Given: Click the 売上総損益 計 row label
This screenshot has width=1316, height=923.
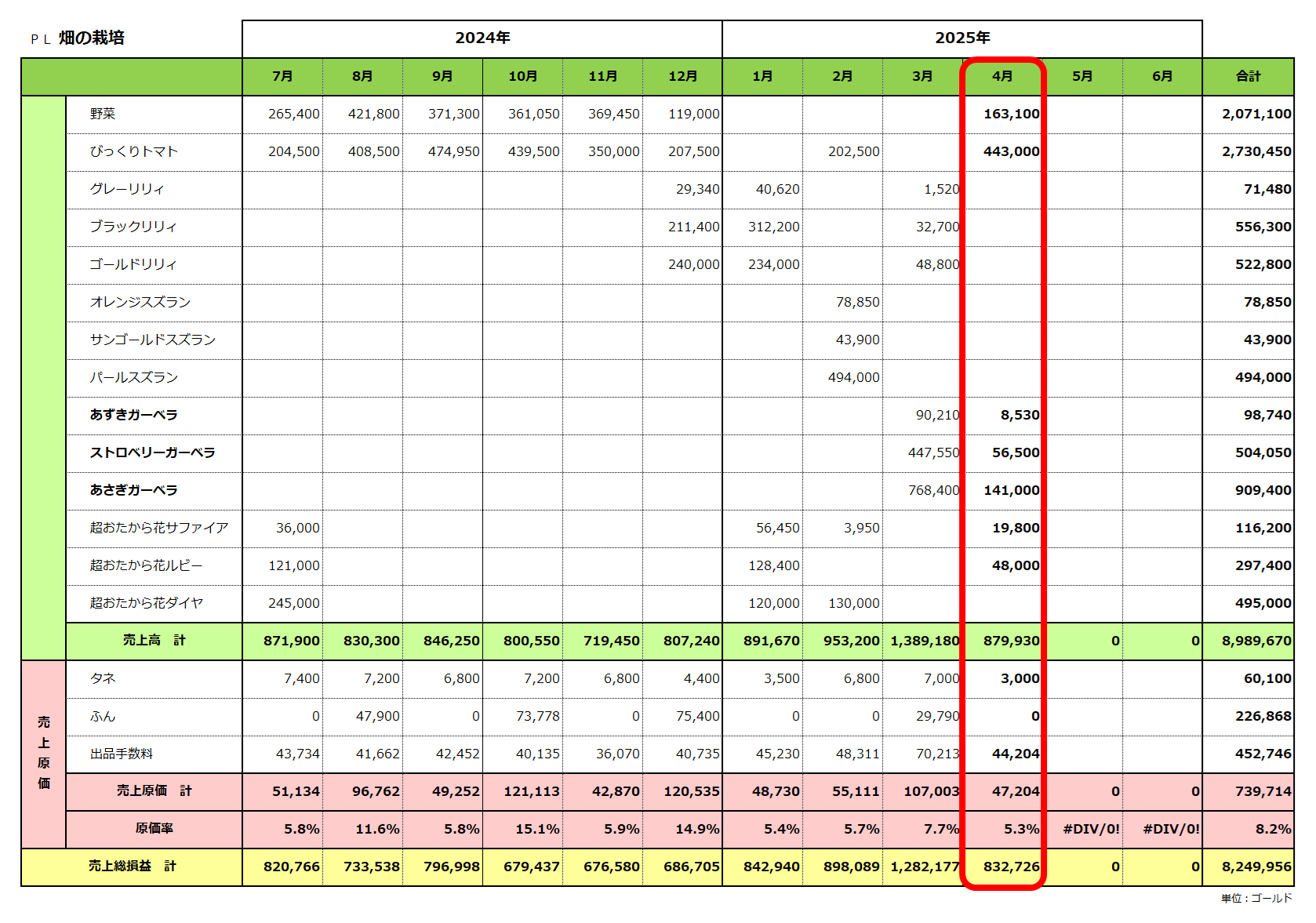Looking at the screenshot, I should [x=132, y=867].
